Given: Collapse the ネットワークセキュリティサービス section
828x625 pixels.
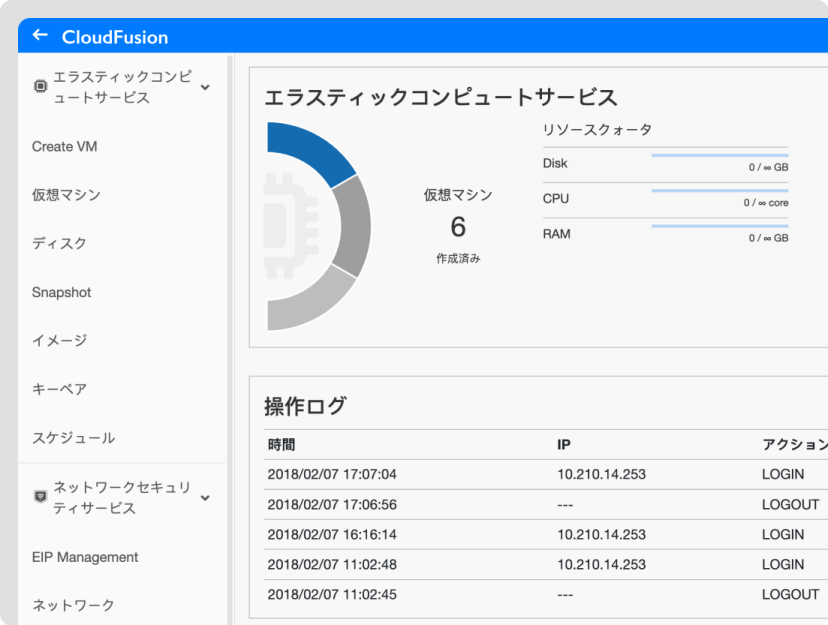Looking at the screenshot, I should pos(205,497).
